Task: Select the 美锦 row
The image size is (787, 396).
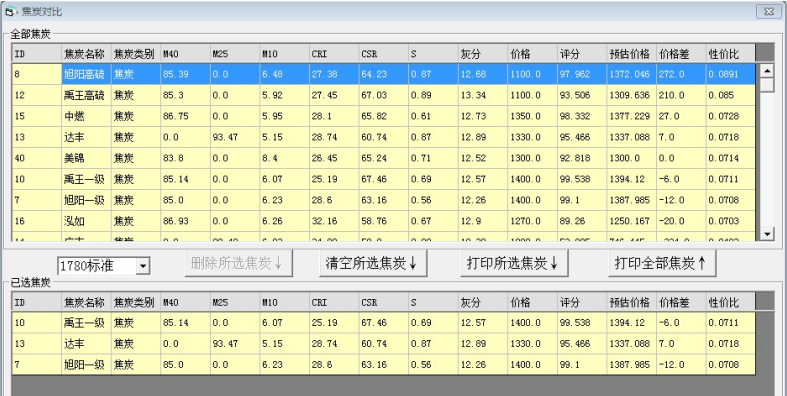Action: pyautogui.click(x=384, y=159)
